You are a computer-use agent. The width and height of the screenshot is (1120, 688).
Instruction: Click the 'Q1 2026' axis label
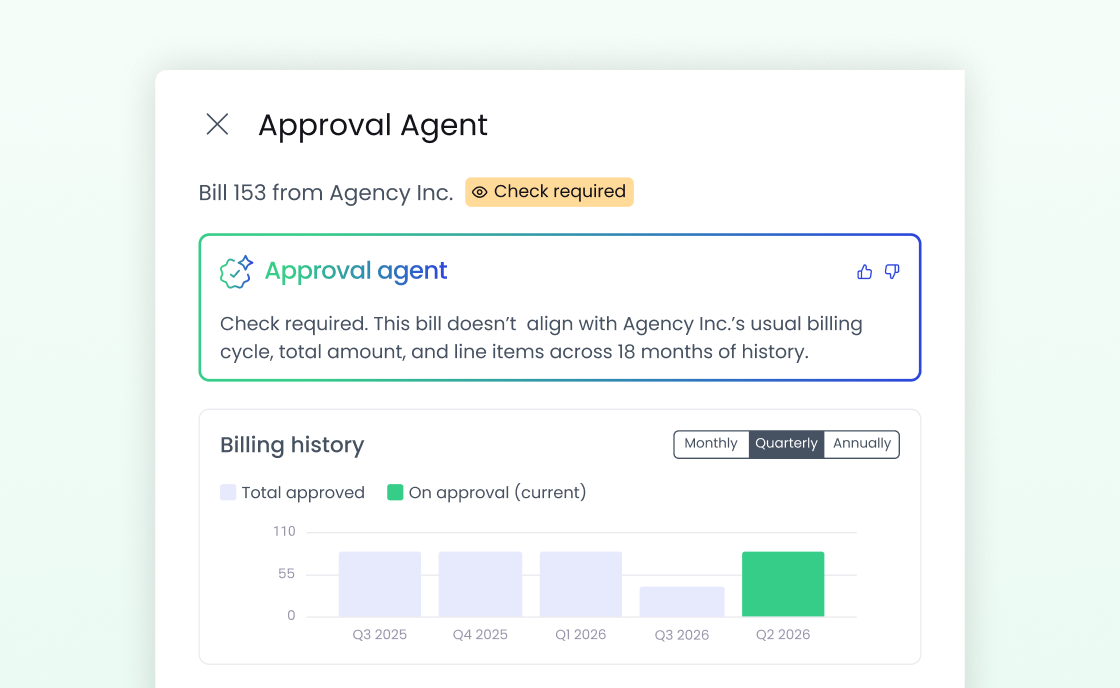581,634
